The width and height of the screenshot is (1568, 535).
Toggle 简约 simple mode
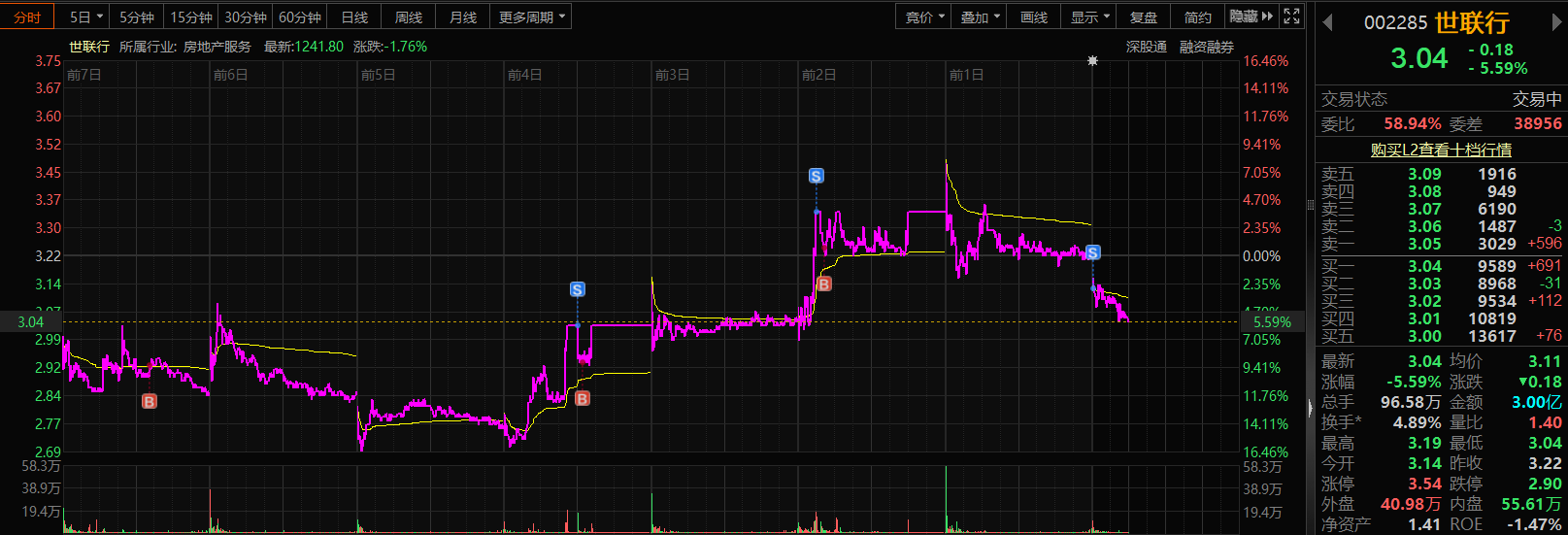coord(1198,17)
